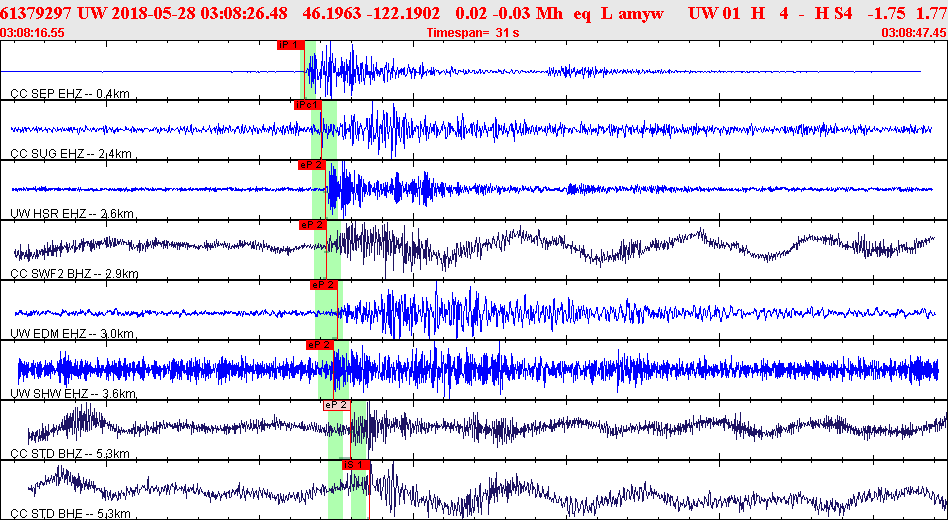Select the iP 1 pick flag on SEP trace
Screen dimensions: 948x520
coord(290,45)
